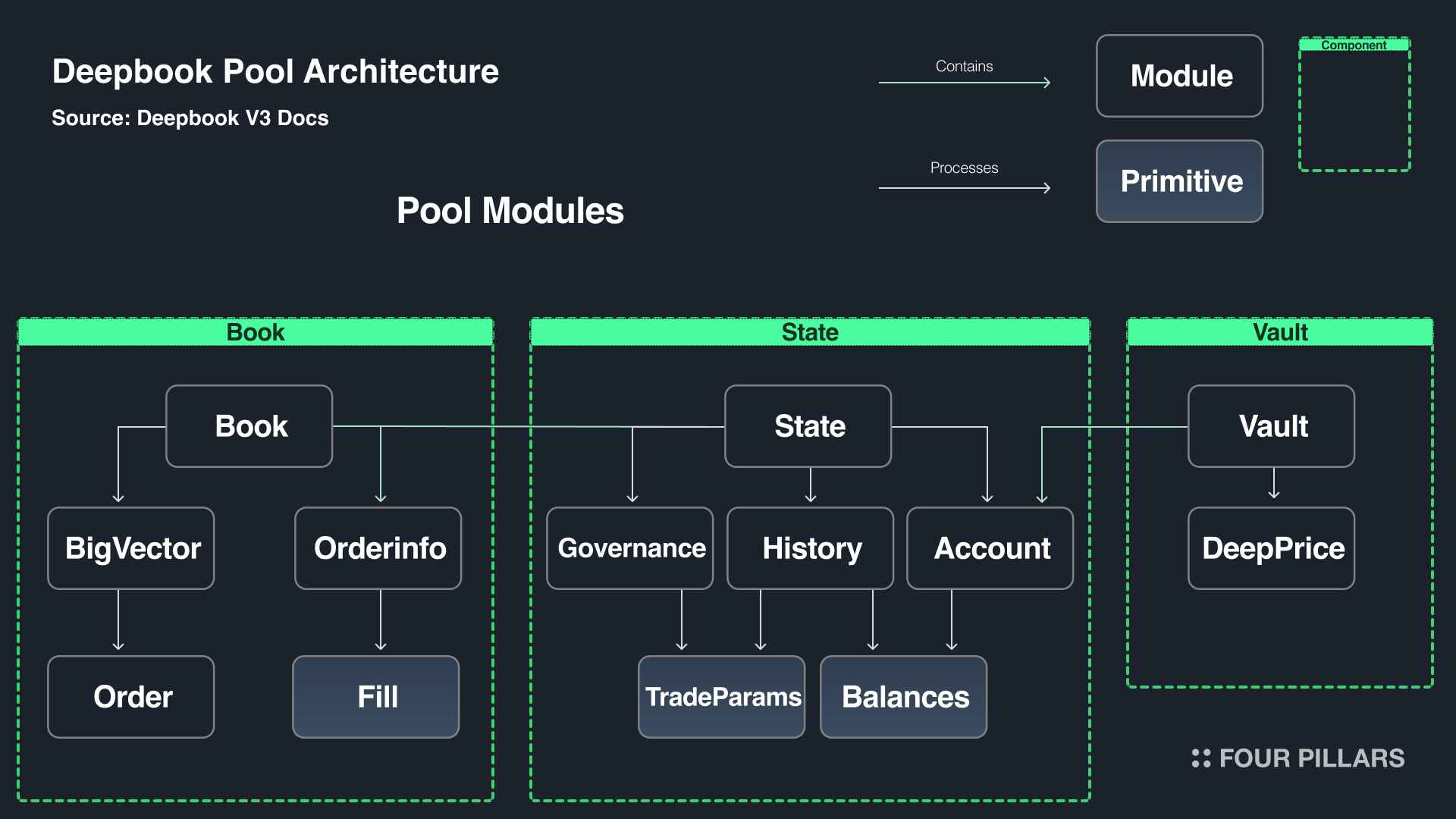This screenshot has width=1456, height=819.
Task: Click the Primitive legend box
Action: coord(1180,181)
